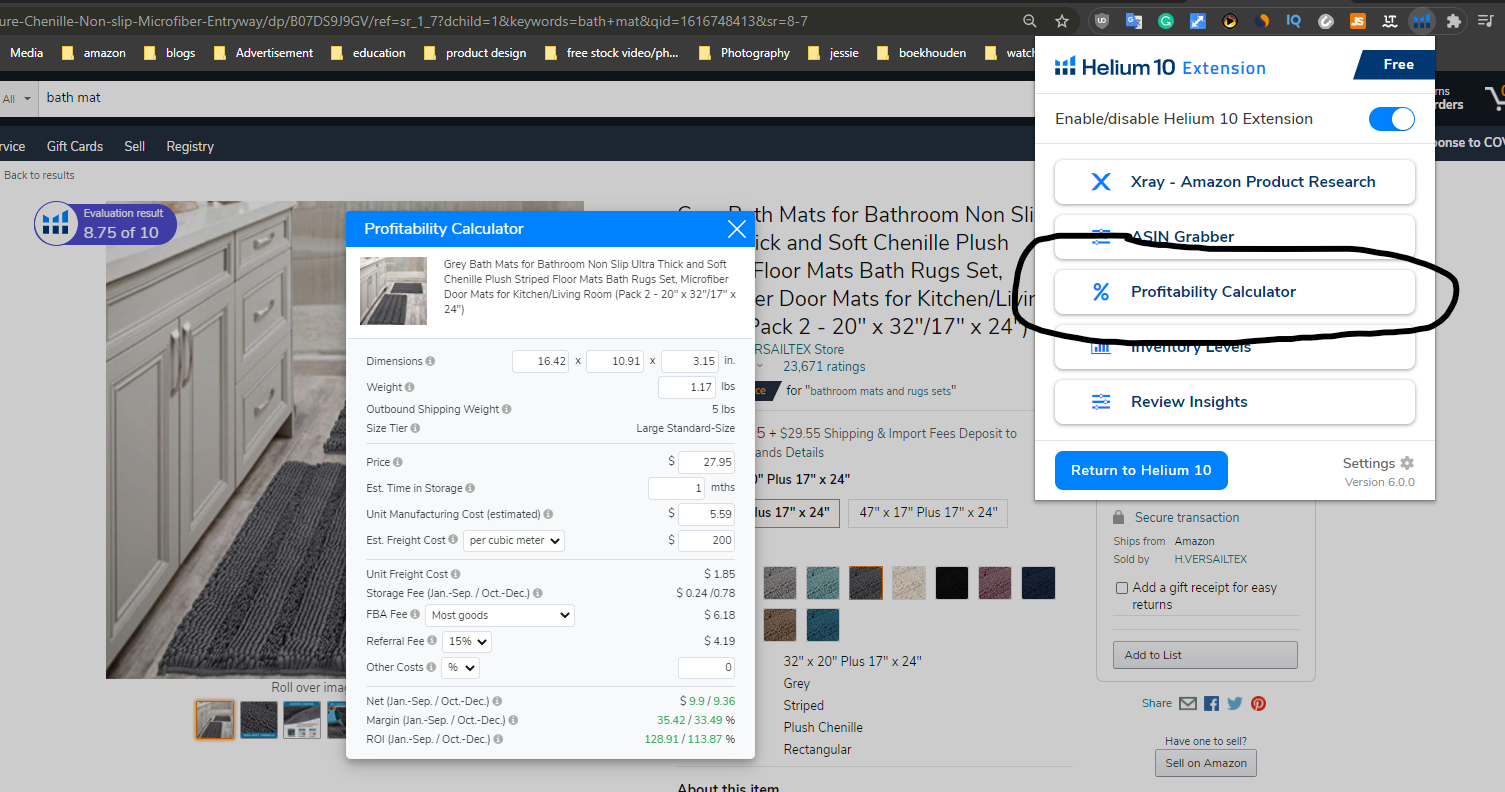
Task: Close the Profitability Calculator popup
Action: coord(737,229)
